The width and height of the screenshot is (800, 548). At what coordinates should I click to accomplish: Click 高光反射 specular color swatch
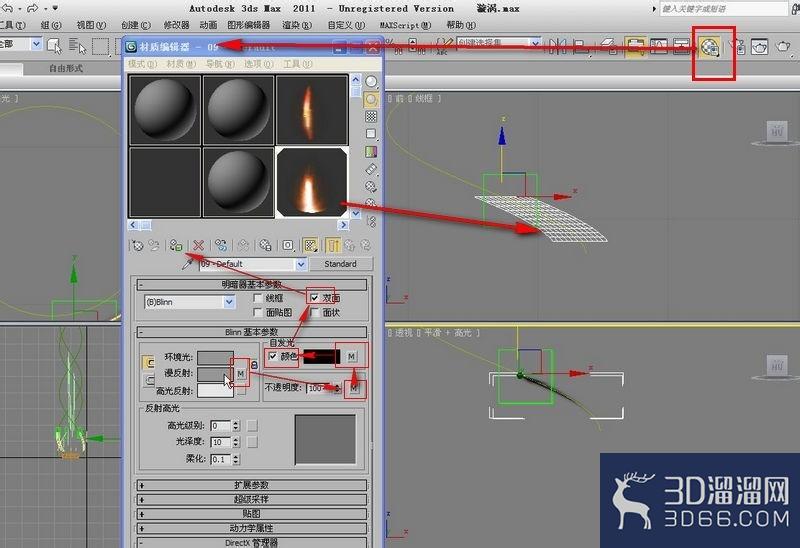tap(215, 391)
